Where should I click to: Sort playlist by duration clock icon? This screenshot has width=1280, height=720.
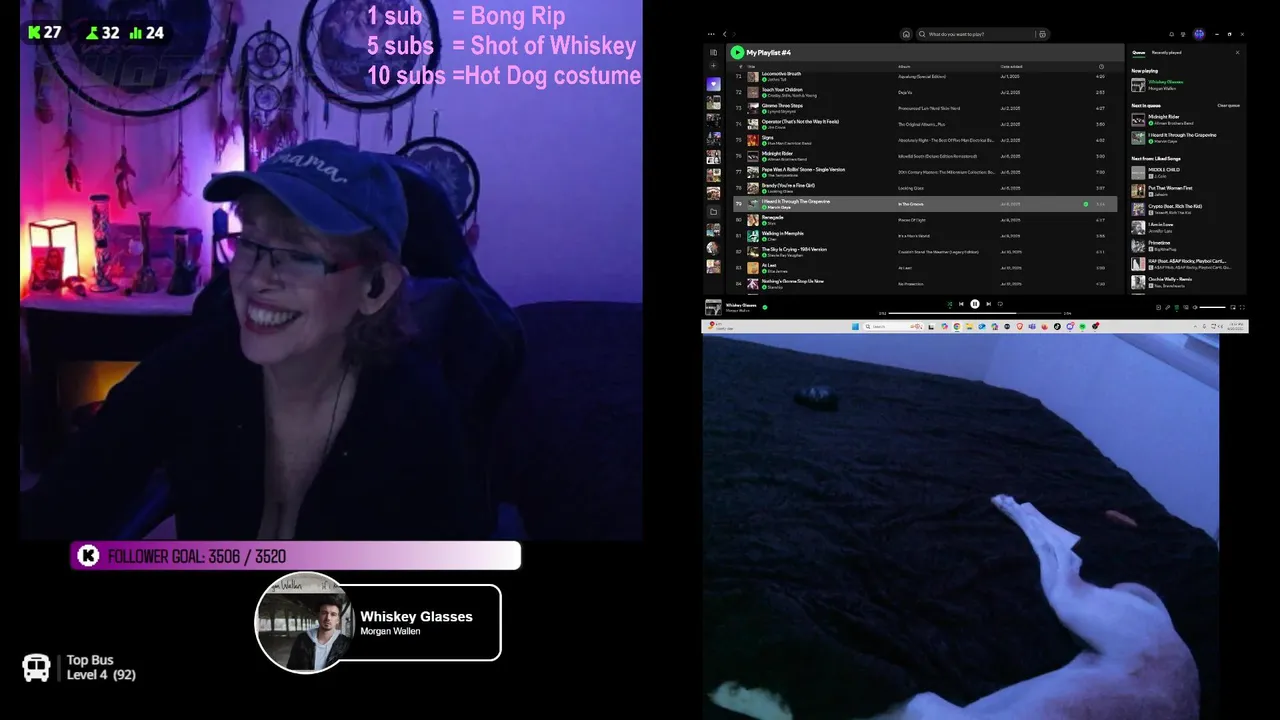(1101, 67)
